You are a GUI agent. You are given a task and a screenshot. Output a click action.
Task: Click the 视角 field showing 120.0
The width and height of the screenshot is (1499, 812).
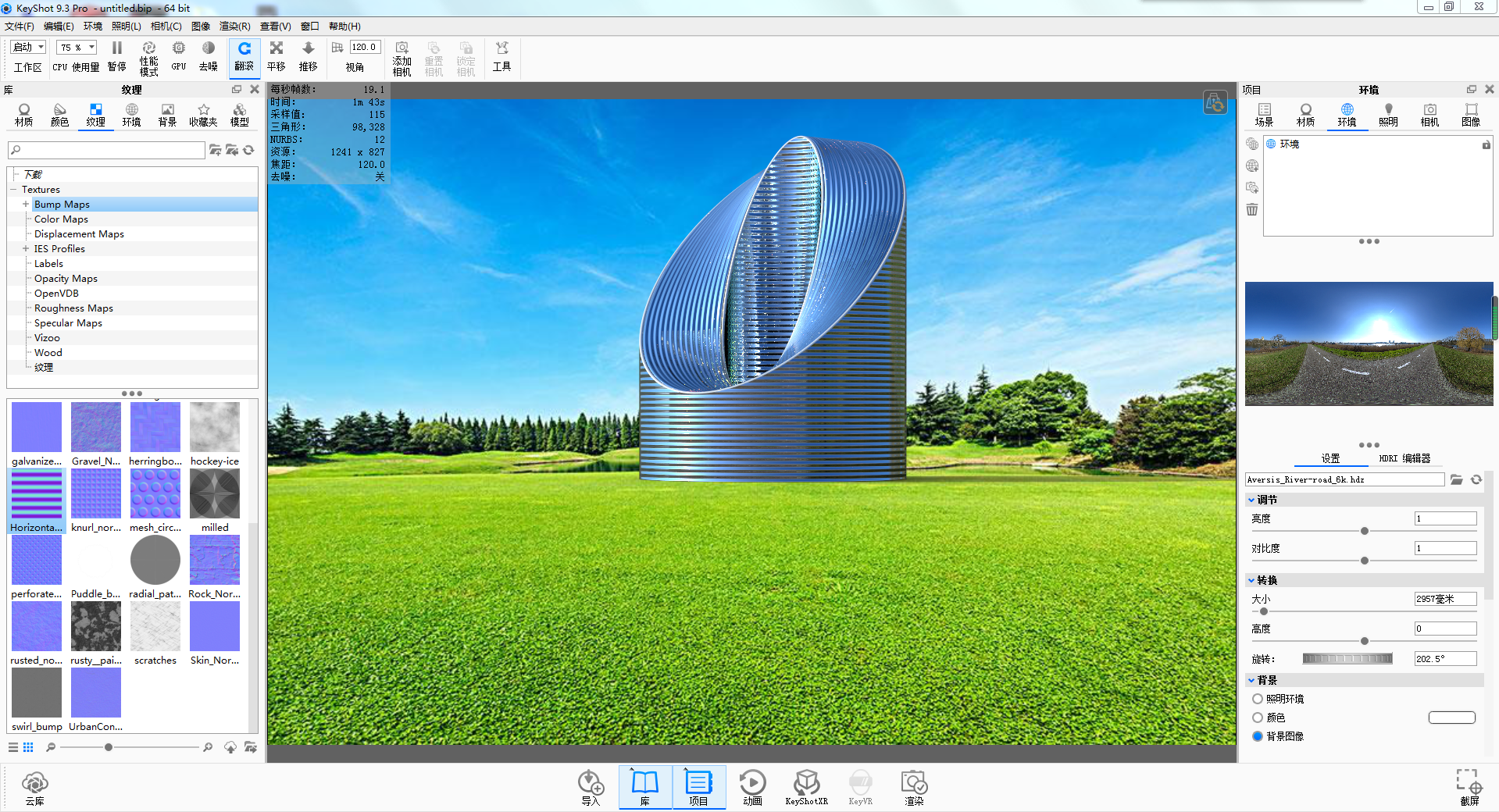(x=365, y=48)
